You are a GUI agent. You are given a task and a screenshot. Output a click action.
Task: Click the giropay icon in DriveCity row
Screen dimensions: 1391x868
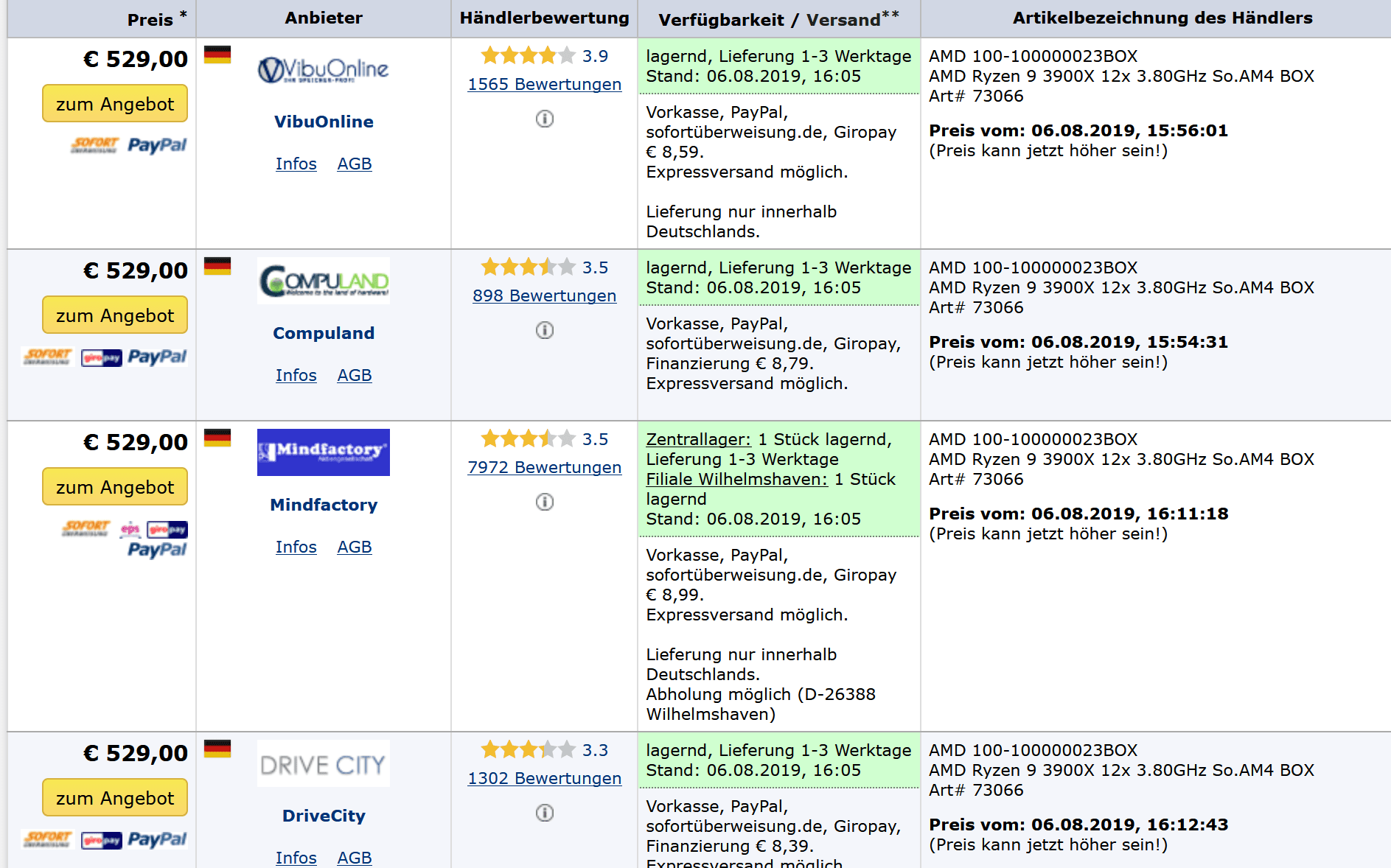pos(102,841)
